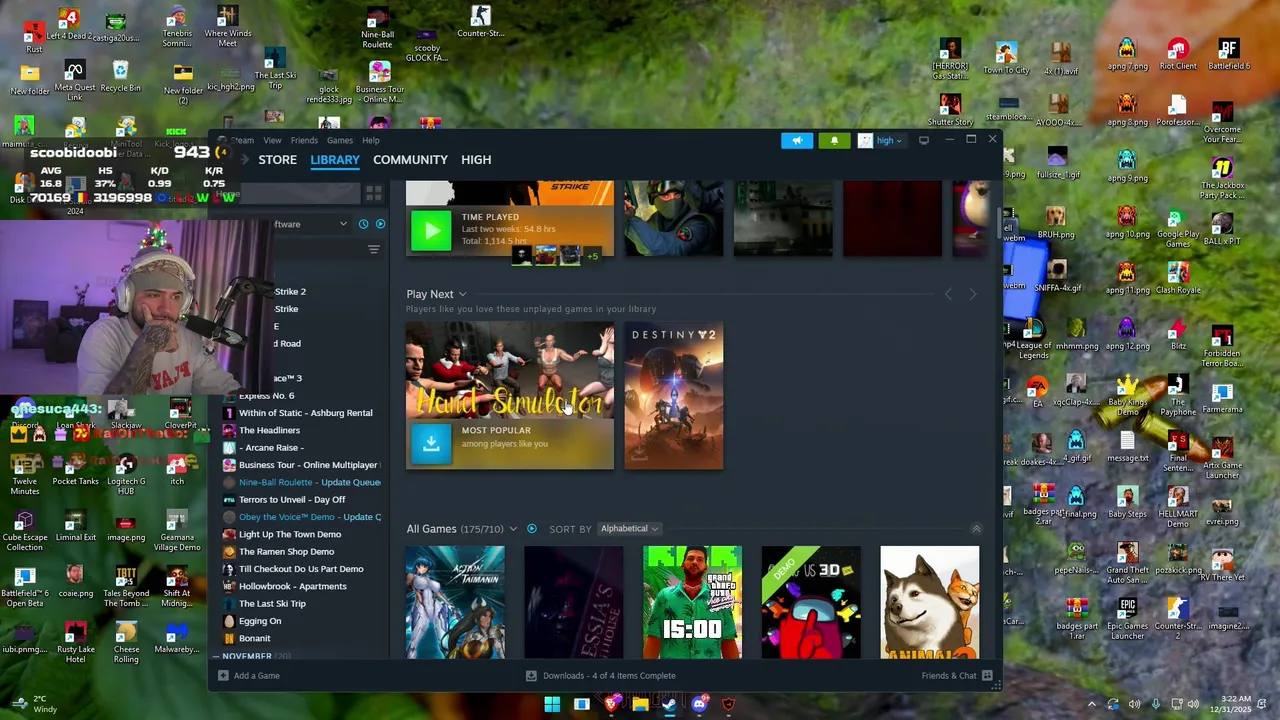Open the Games menu in Steam
The width and height of the screenshot is (1280, 720).
[x=340, y=141]
